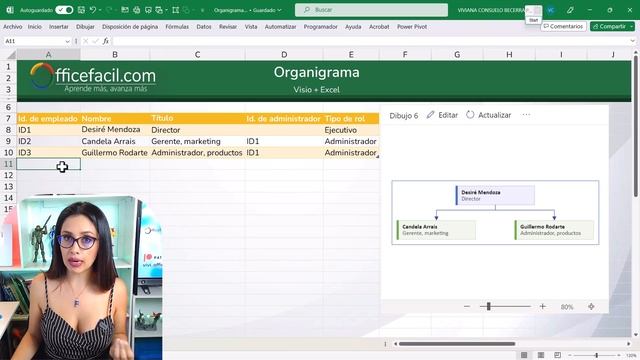The width and height of the screenshot is (640, 360).
Task: Open the three-dot more options in Dibujo 6
Action: tap(526, 115)
